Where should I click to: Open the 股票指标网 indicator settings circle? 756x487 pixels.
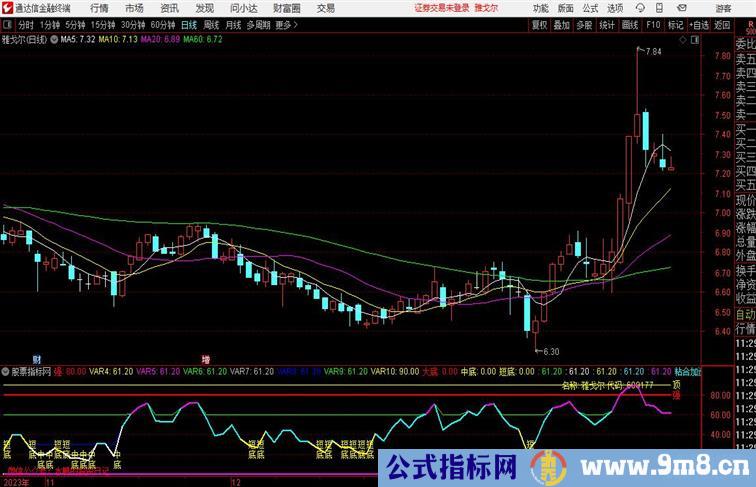[x=6, y=371]
